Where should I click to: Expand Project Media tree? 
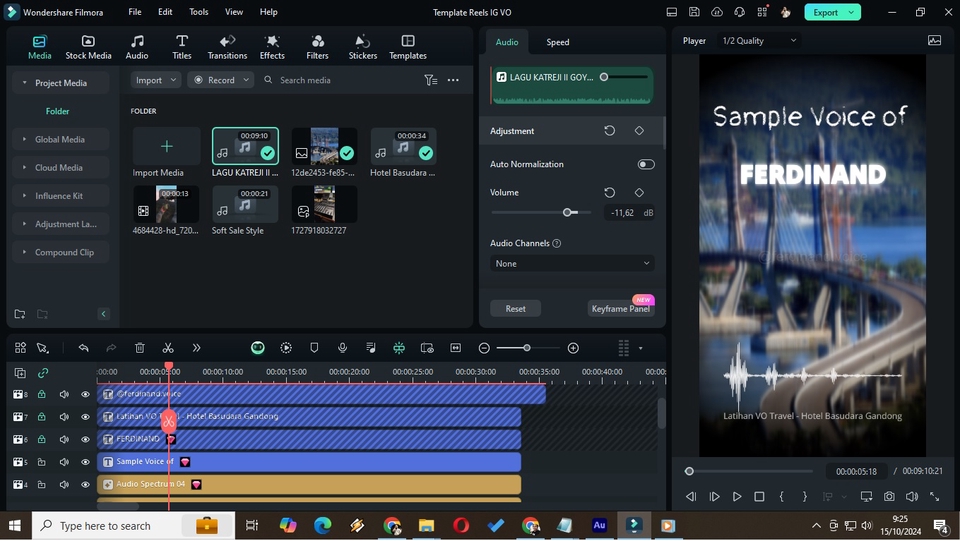click(x=24, y=83)
